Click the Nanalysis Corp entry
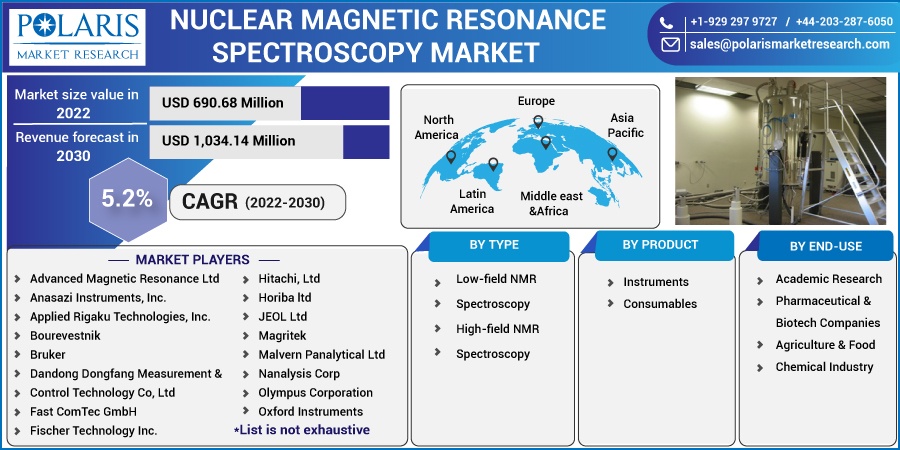Screen dimensions: 900x450 pyautogui.click(x=299, y=374)
